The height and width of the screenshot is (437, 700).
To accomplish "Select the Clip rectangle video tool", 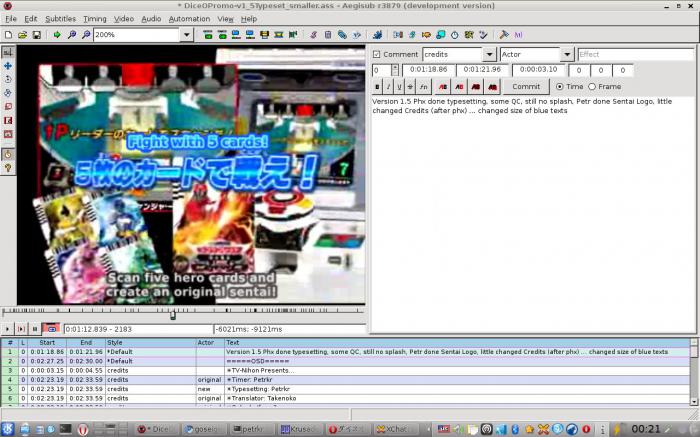I will (x=8, y=120).
